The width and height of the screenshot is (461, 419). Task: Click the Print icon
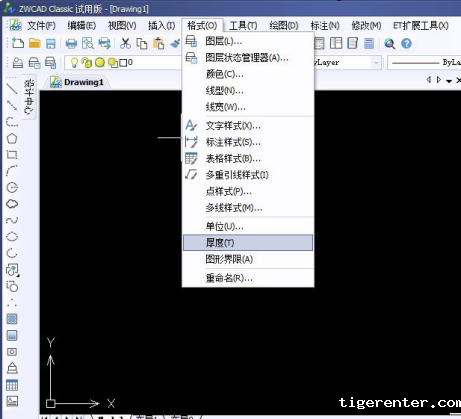(x=71, y=44)
